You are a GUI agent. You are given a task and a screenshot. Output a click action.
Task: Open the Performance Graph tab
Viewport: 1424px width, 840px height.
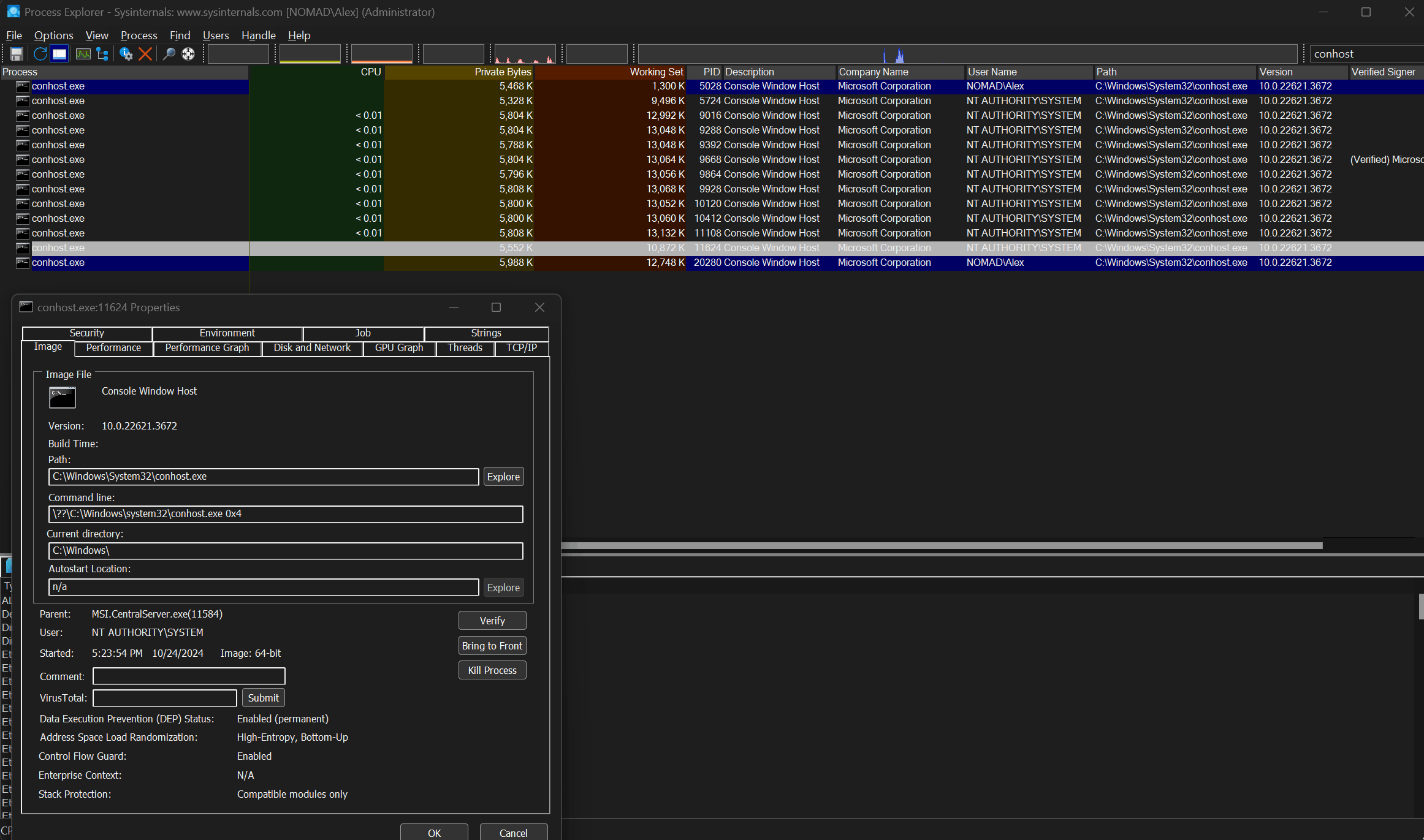click(x=207, y=348)
